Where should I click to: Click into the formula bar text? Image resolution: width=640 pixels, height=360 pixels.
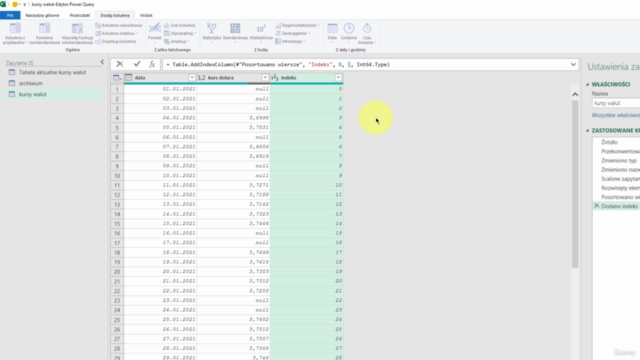pyautogui.click(x=278, y=64)
